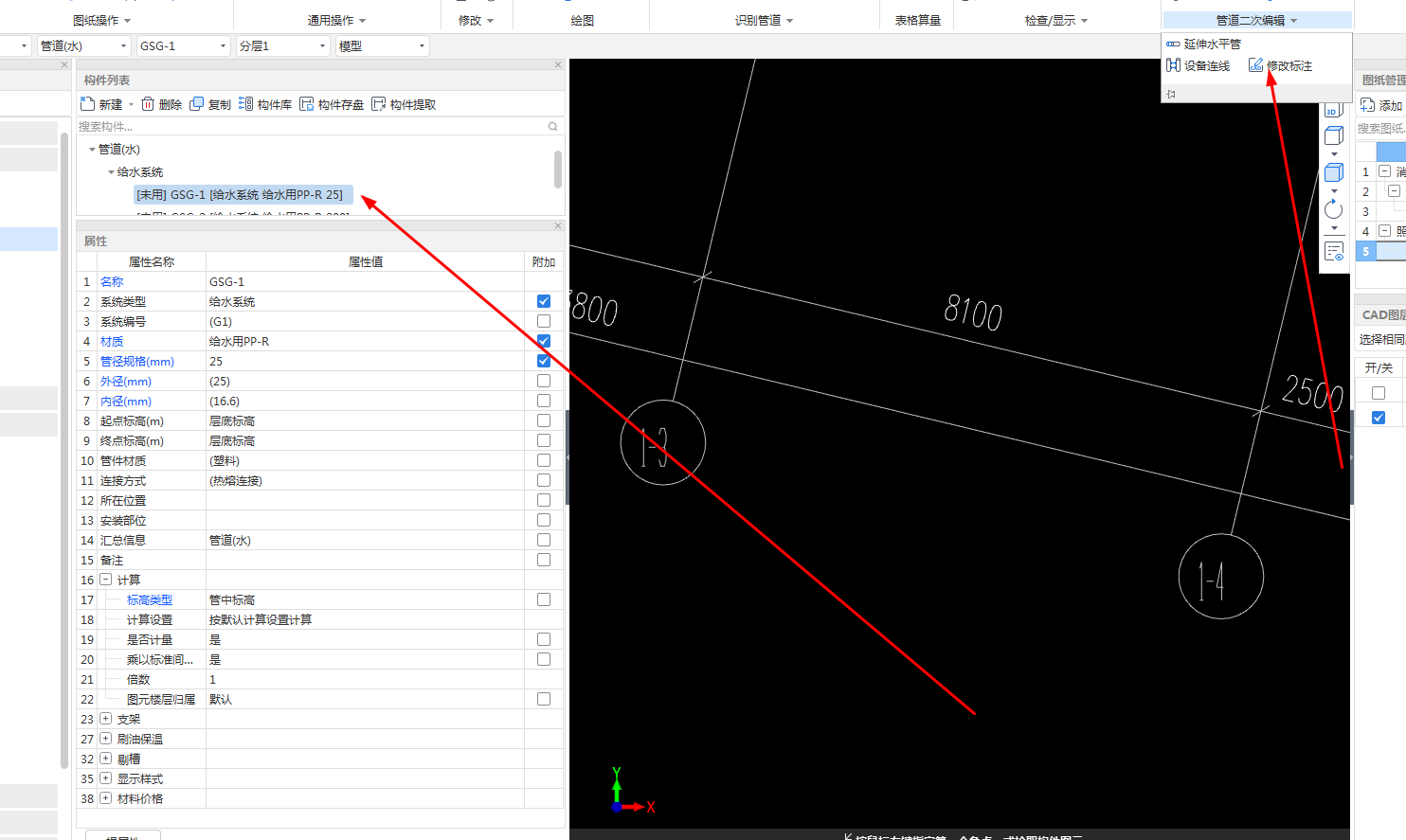Open the 模型 dropdown
The width and height of the screenshot is (1406, 840).
click(x=383, y=45)
